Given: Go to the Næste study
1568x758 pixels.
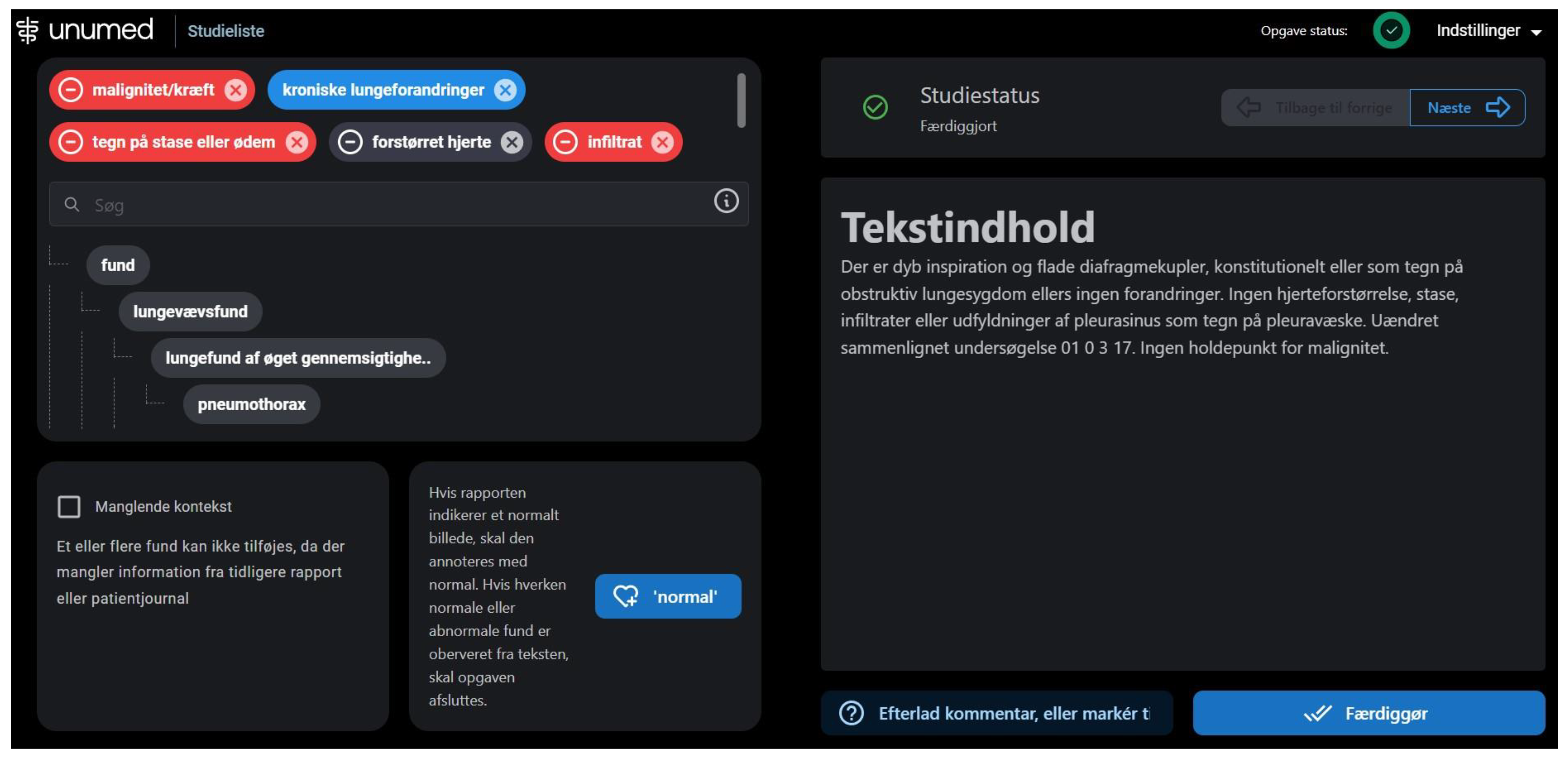Looking at the screenshot, I should point(1467,108).
